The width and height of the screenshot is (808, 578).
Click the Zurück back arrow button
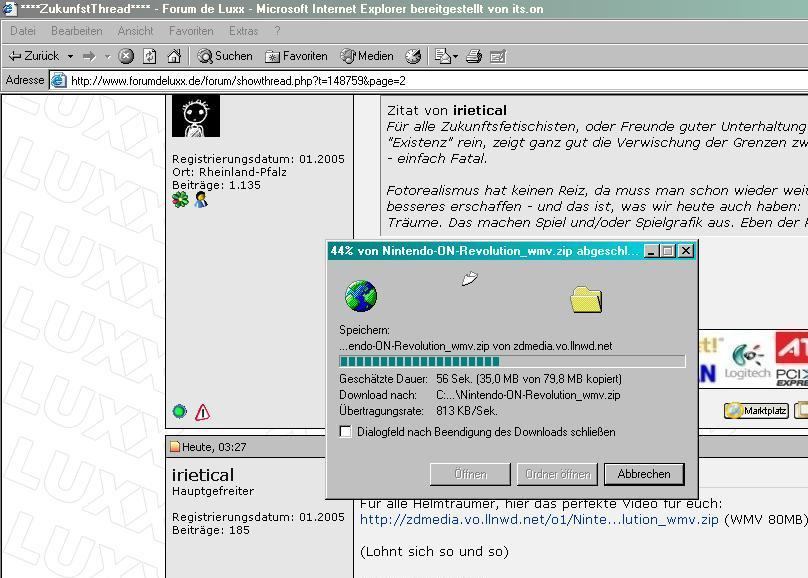pos(34,56)
